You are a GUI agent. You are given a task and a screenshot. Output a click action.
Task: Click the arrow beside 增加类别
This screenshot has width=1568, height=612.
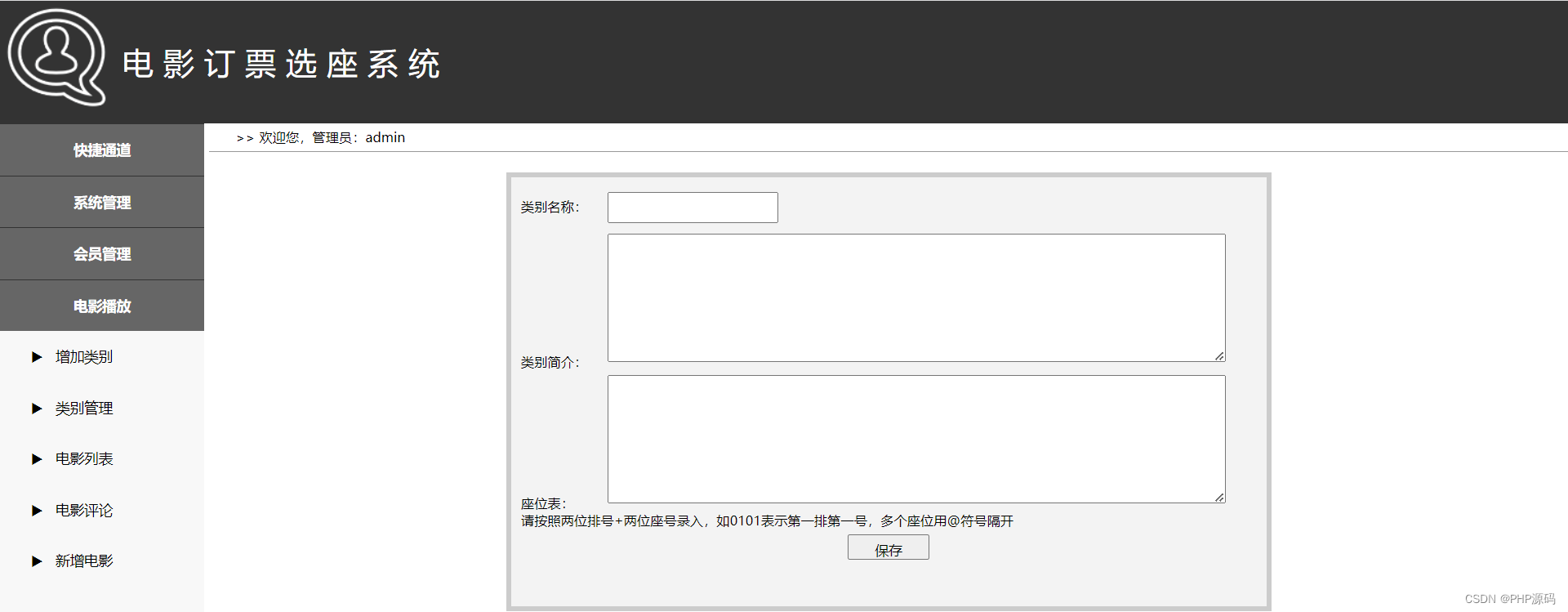[x=37, y=357]
